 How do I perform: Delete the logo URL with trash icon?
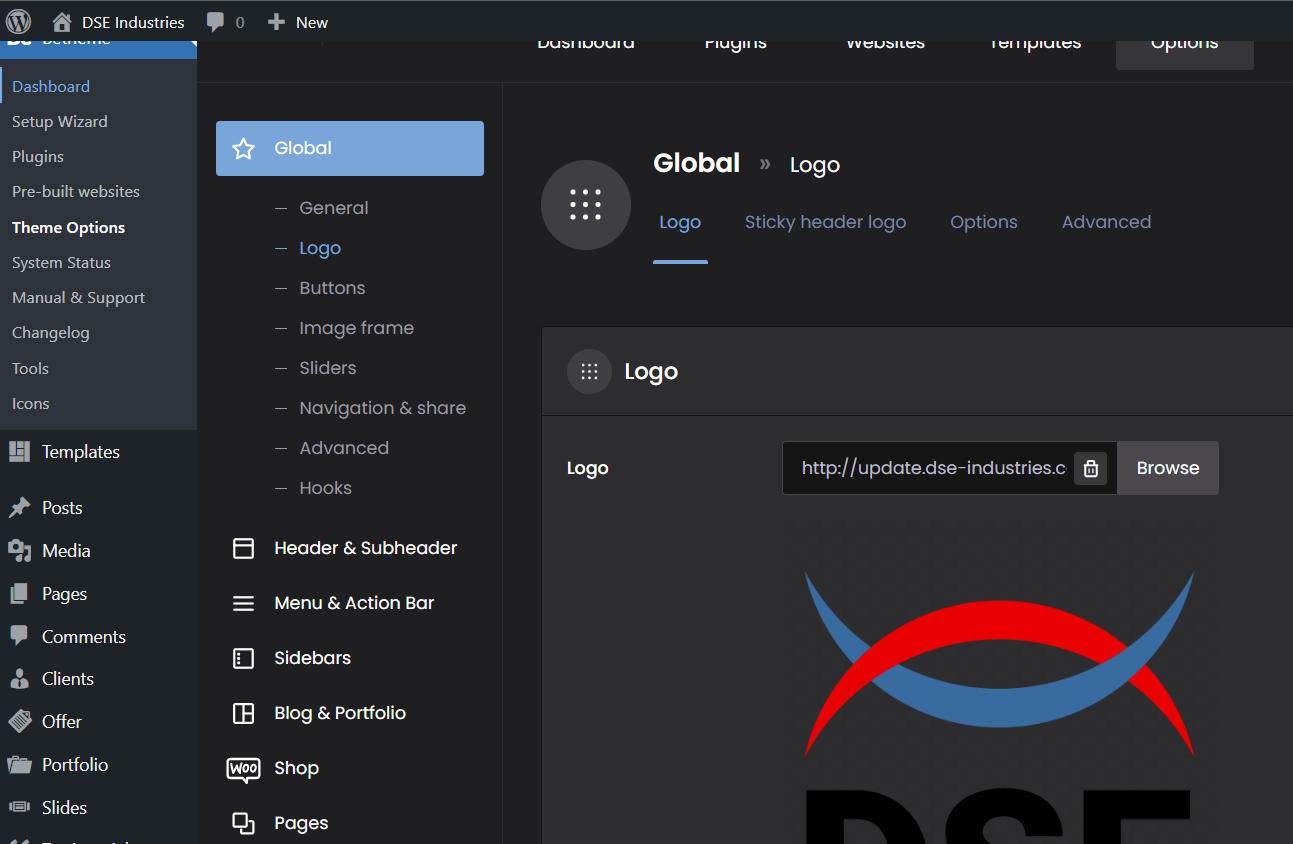point(1091,468)
